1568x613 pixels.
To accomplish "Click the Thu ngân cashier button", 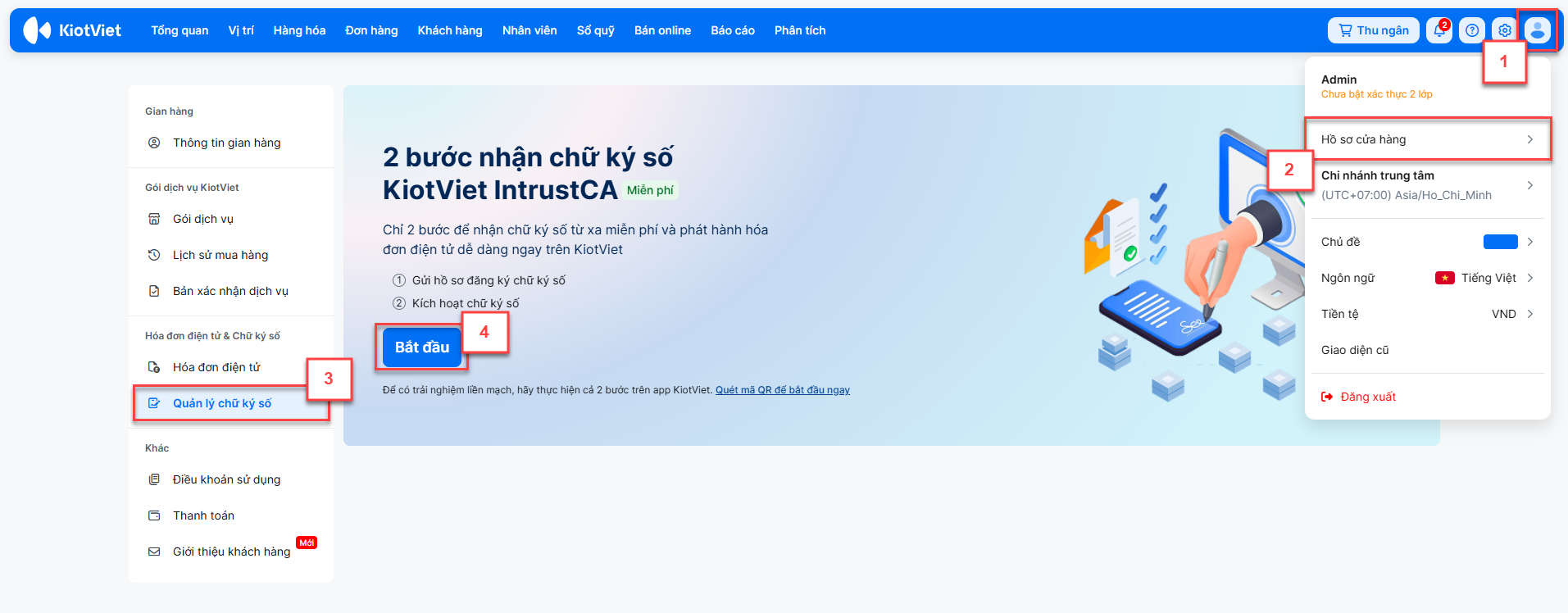I will 1374,30.
